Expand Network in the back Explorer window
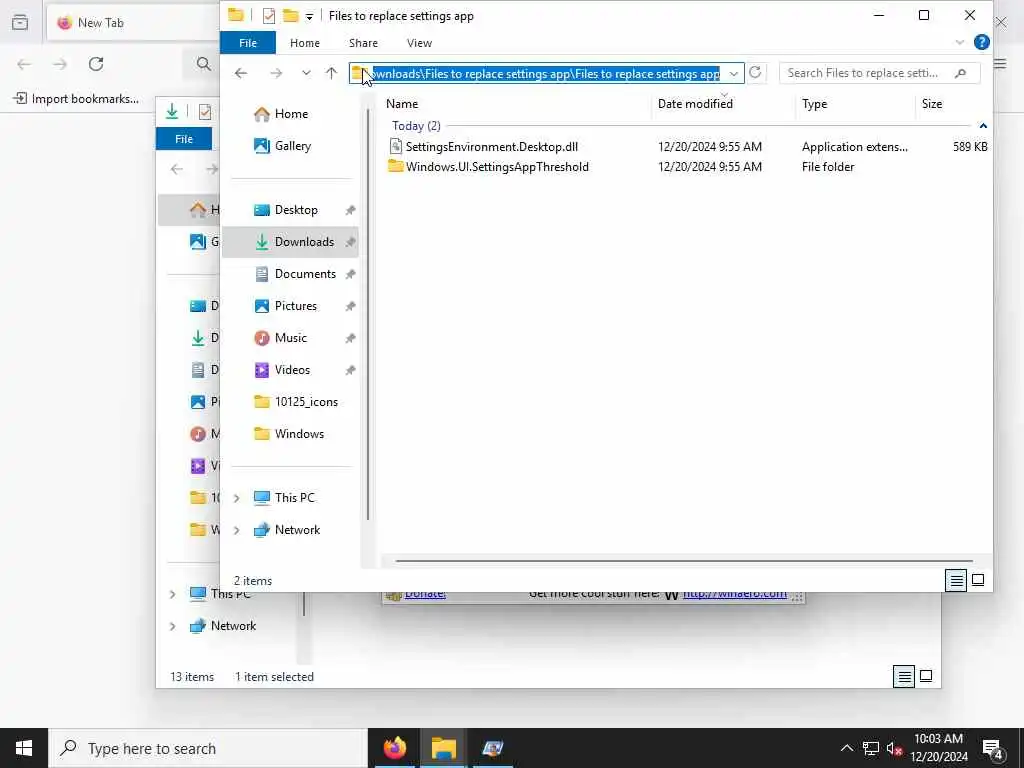 coord(172,626)
